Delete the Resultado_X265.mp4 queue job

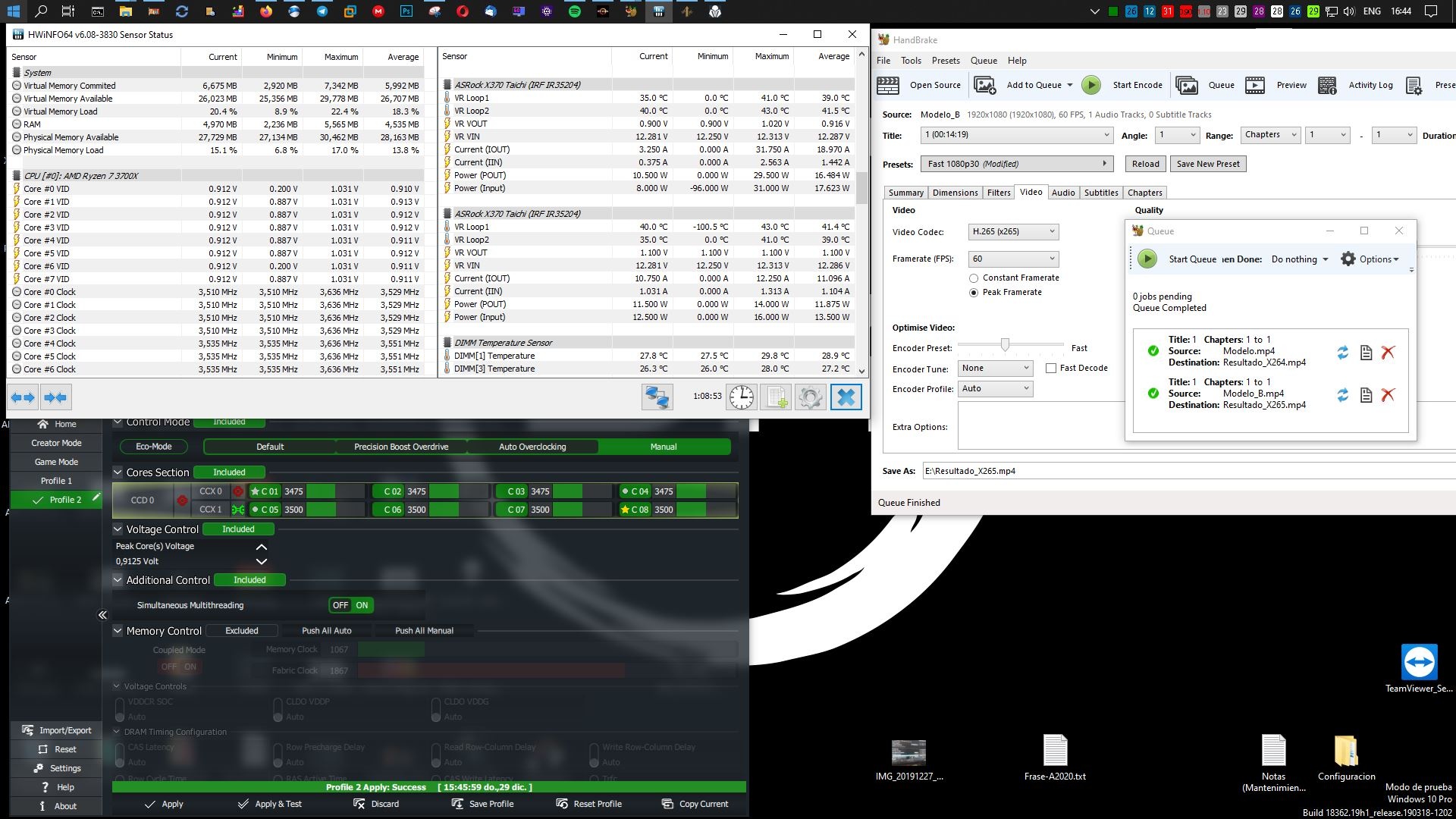(1389, 395)
